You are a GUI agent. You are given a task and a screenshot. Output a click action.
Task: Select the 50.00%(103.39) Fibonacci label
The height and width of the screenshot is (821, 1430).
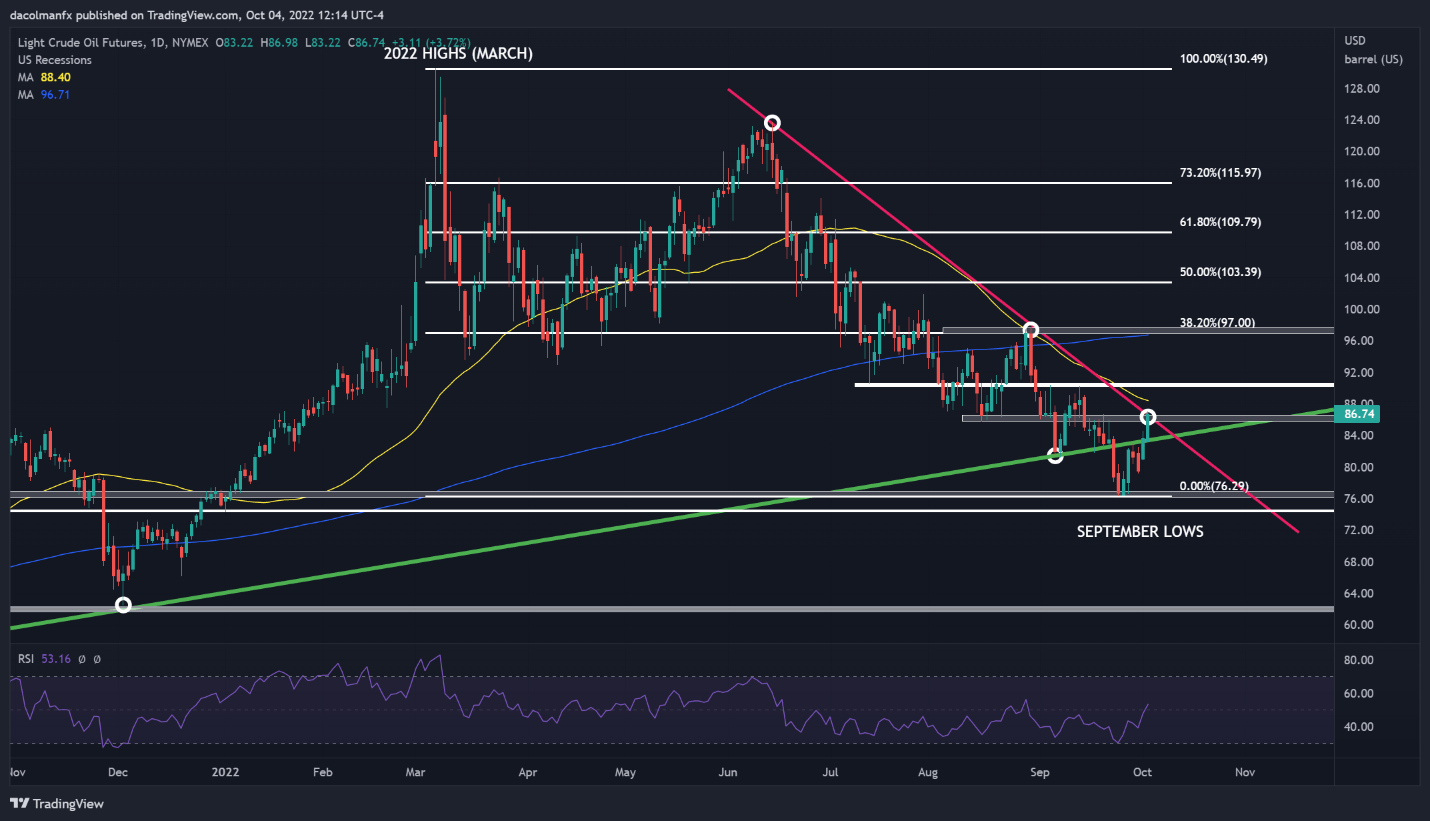click(x=1220, y=272)
